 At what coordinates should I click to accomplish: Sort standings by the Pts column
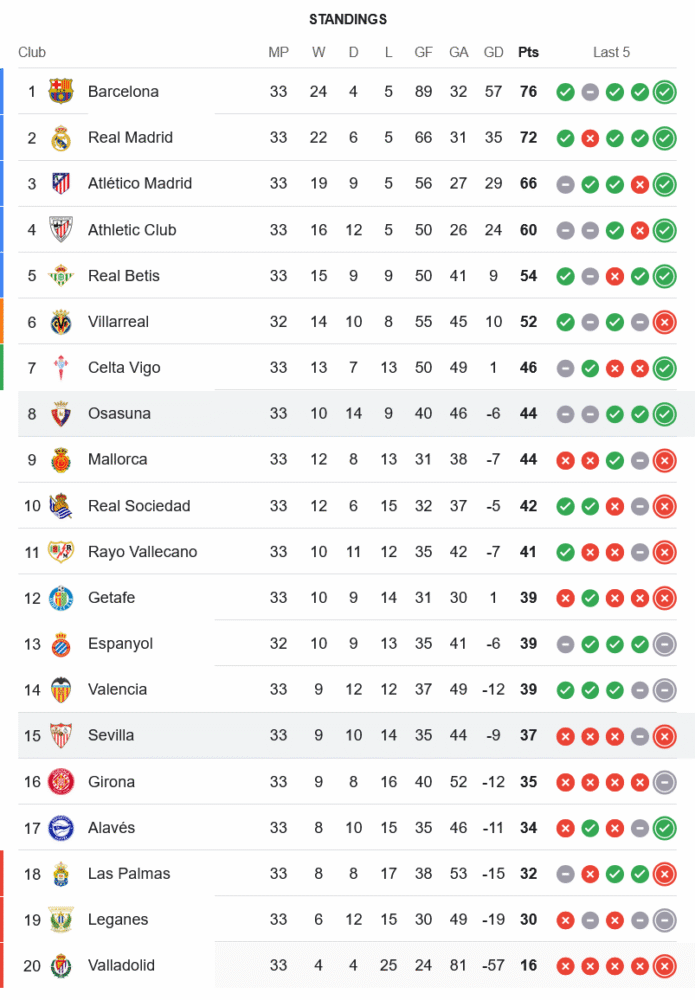[x=528, y=52]
